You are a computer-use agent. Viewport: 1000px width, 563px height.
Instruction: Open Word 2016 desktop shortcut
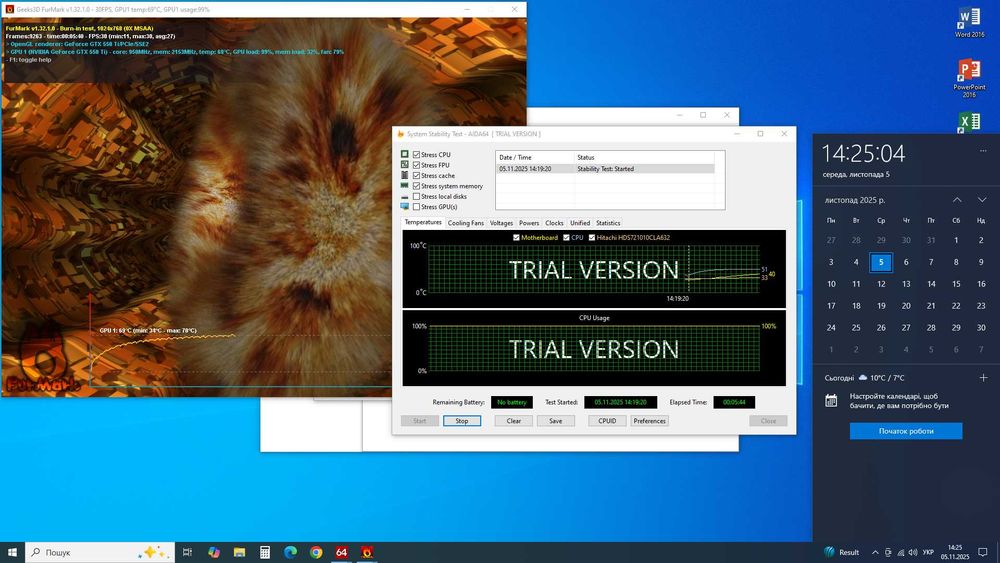click(x=969, y=22)
